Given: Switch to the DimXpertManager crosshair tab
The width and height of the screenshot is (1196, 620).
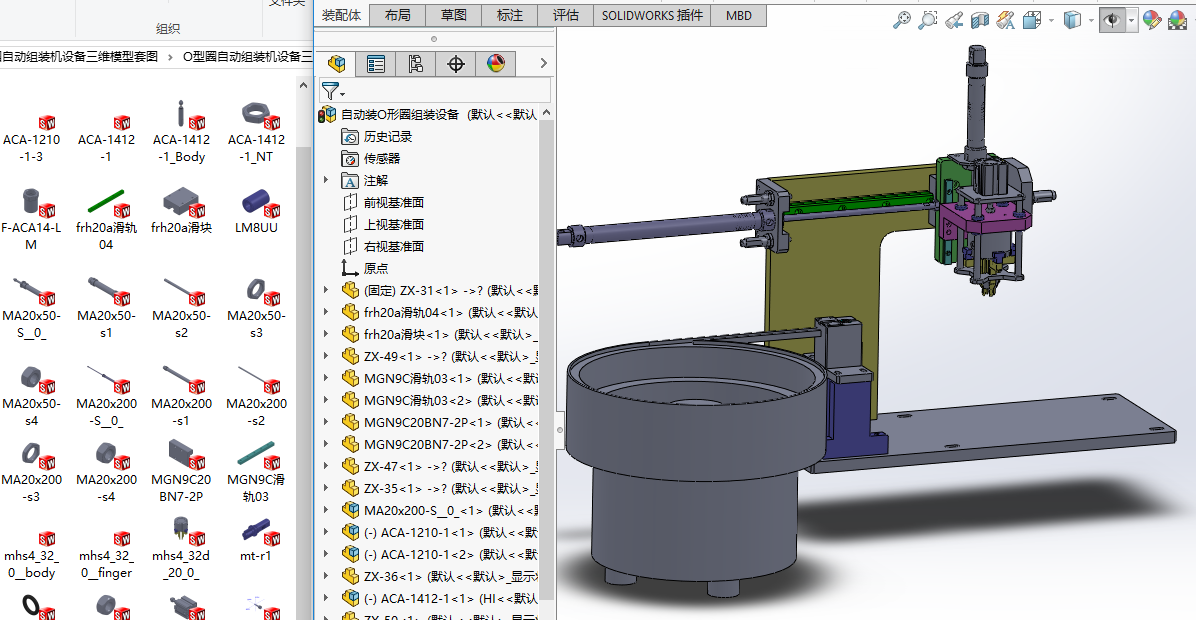Looking at the screenshot, I should point(456,64).
